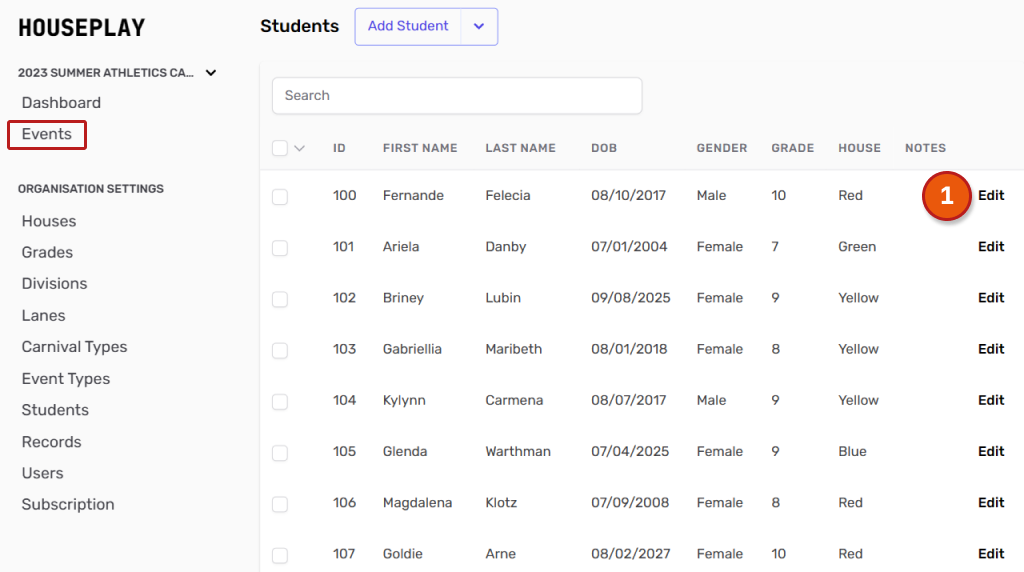Edit student 101 Ariela Danby
This screenshot has height=572, width=1024.
click(x=990, y=247)
